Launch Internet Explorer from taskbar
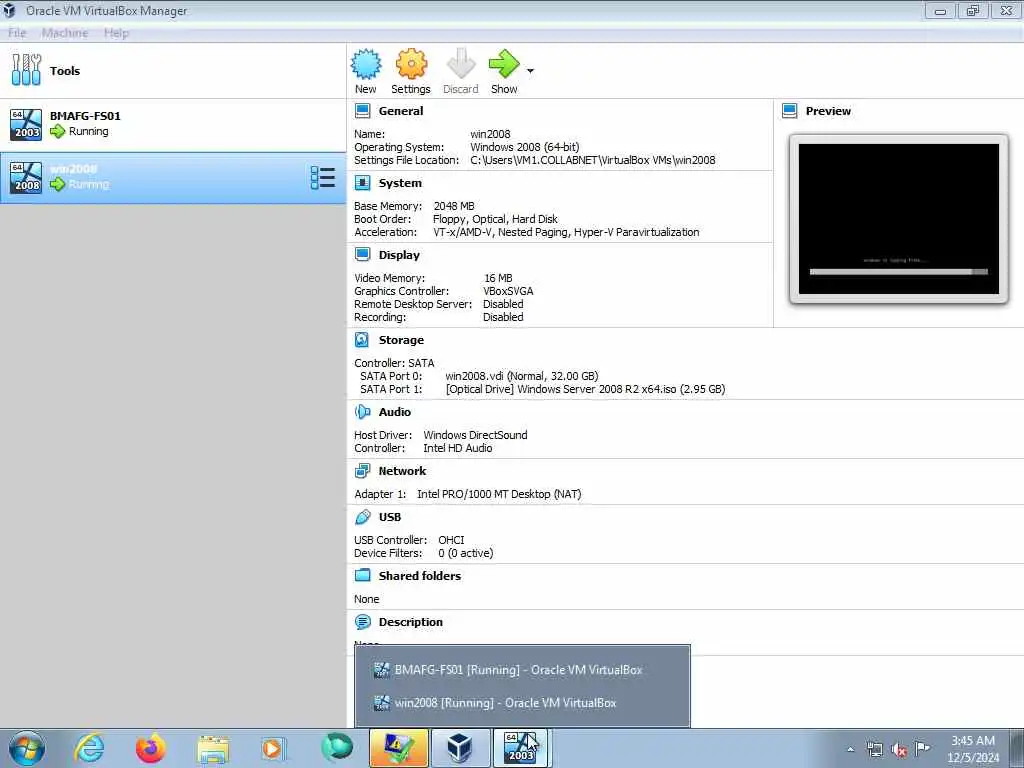The image size is (1024, 768). 88,748
